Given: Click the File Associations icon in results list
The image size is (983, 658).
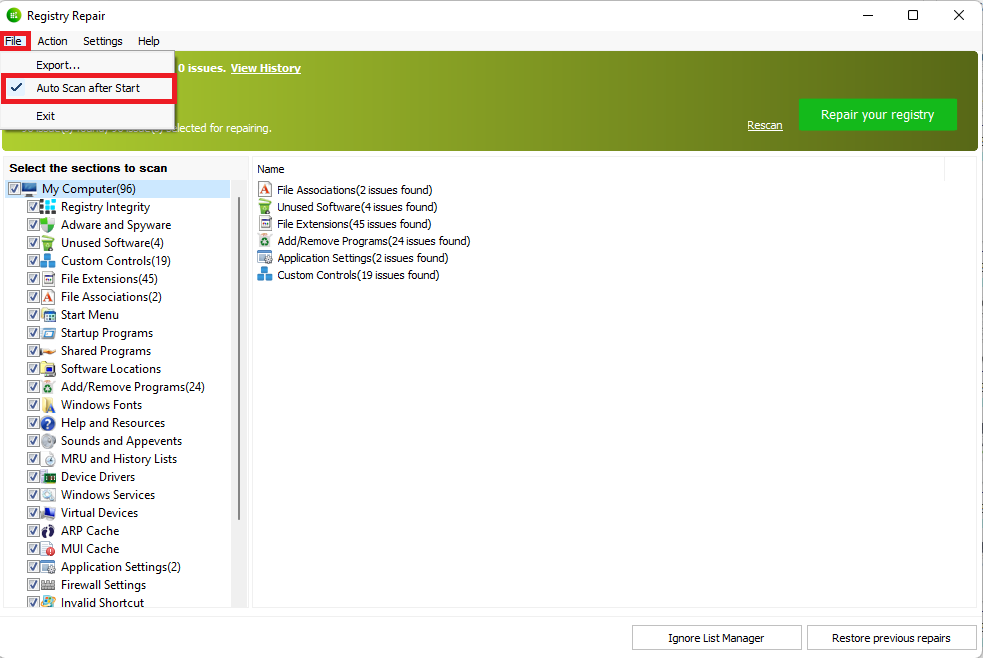Looking at the screenshot, I should tap(265, 190).
